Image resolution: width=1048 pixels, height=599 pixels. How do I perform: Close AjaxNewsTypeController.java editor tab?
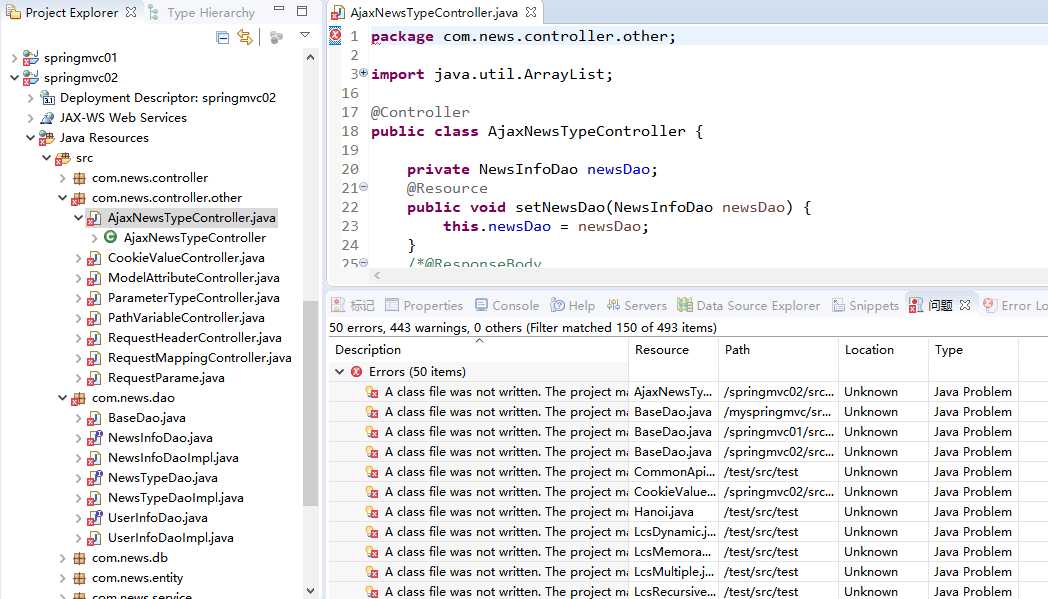pyautogui.click(x=531, y=12)
